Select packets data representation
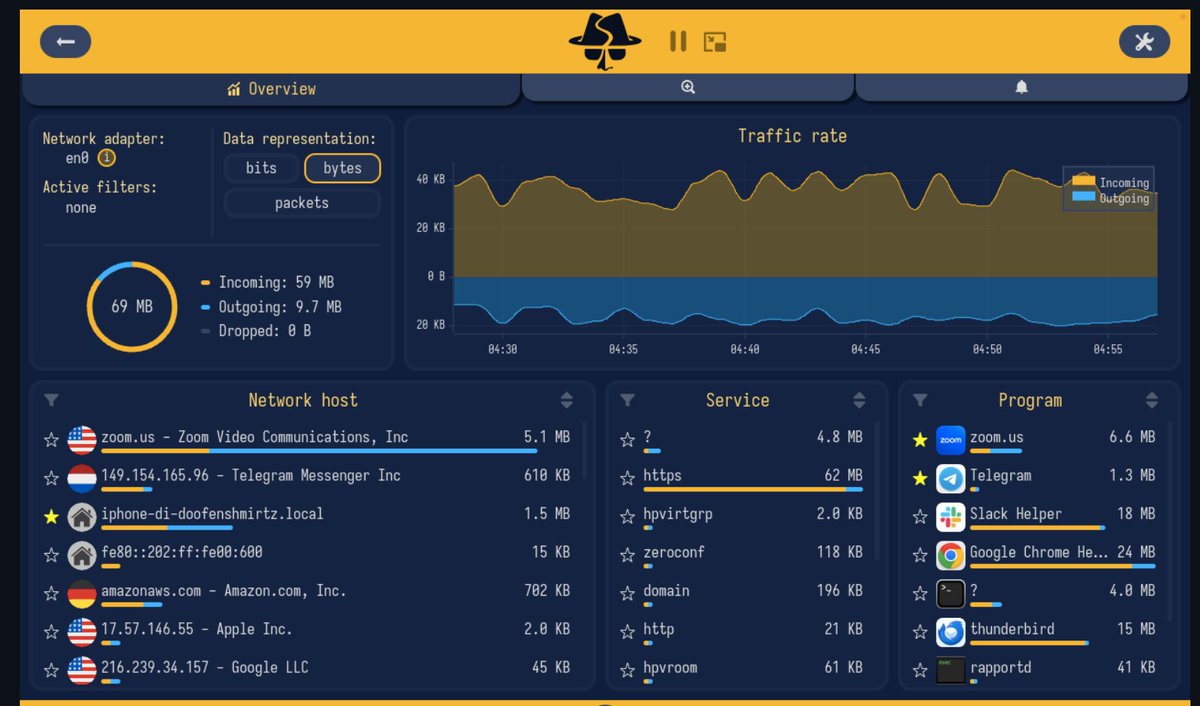 coord(302,203)
